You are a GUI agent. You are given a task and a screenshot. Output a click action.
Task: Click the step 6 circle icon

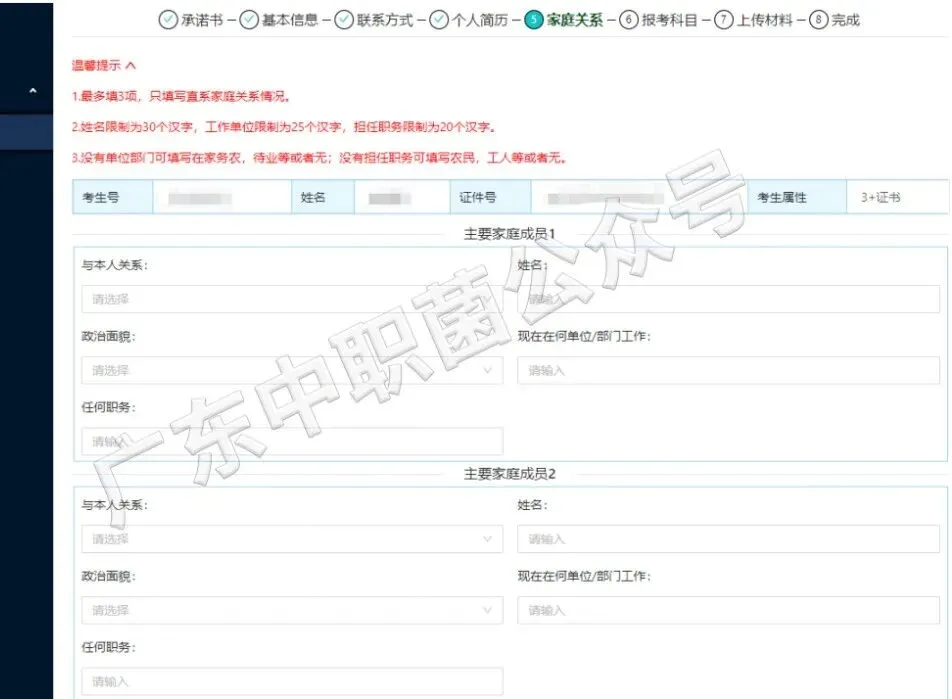[628, 20]
